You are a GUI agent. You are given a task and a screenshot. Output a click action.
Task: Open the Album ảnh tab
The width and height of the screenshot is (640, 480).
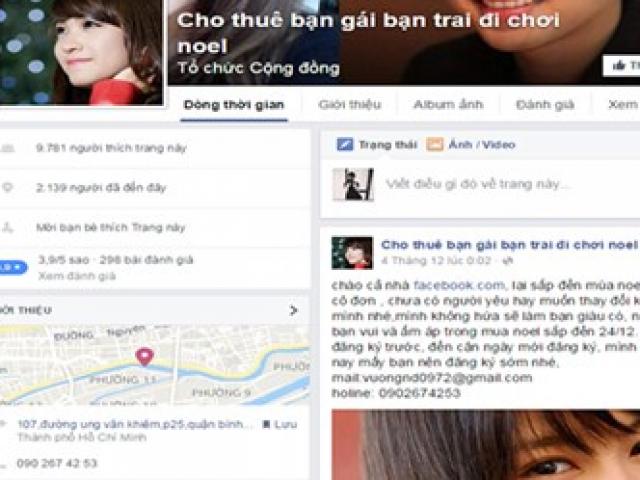pos(448,105)
